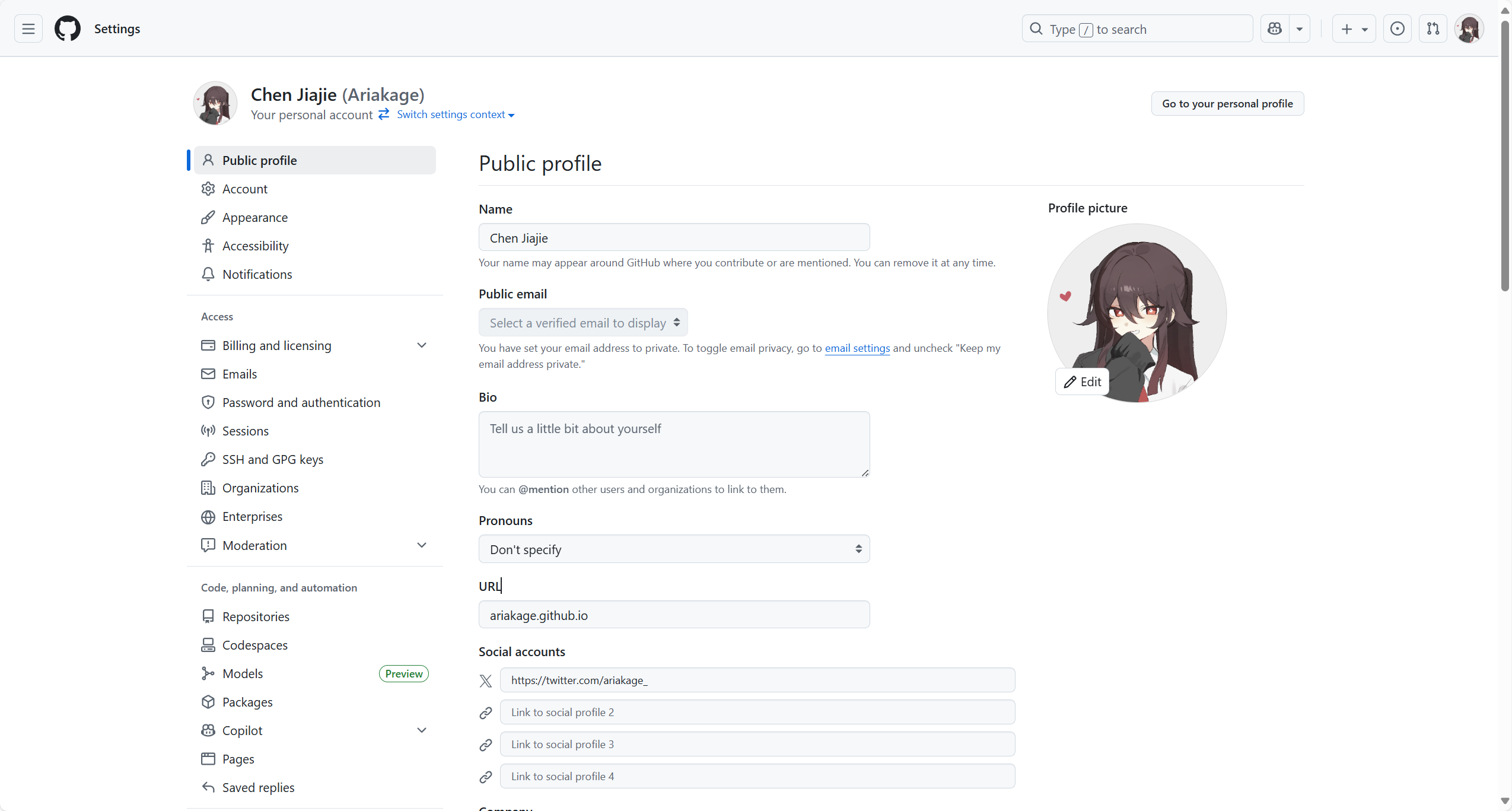Open SSH and GPG keys settings
The image size is (1512, 811).
pyautogui.click(x=273, y=460)
